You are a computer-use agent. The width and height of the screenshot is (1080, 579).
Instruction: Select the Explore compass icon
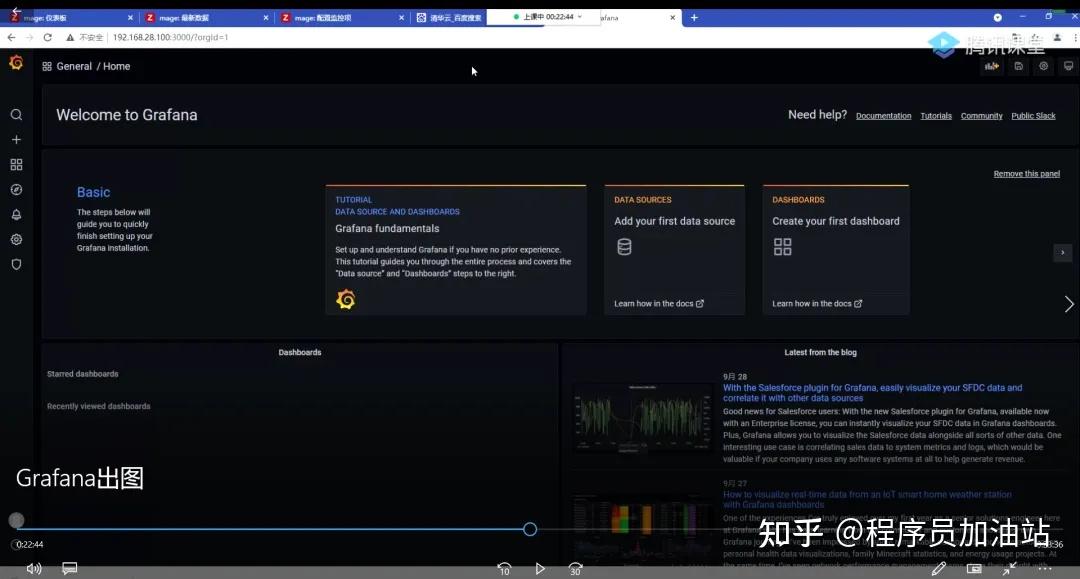coord(16,189)
